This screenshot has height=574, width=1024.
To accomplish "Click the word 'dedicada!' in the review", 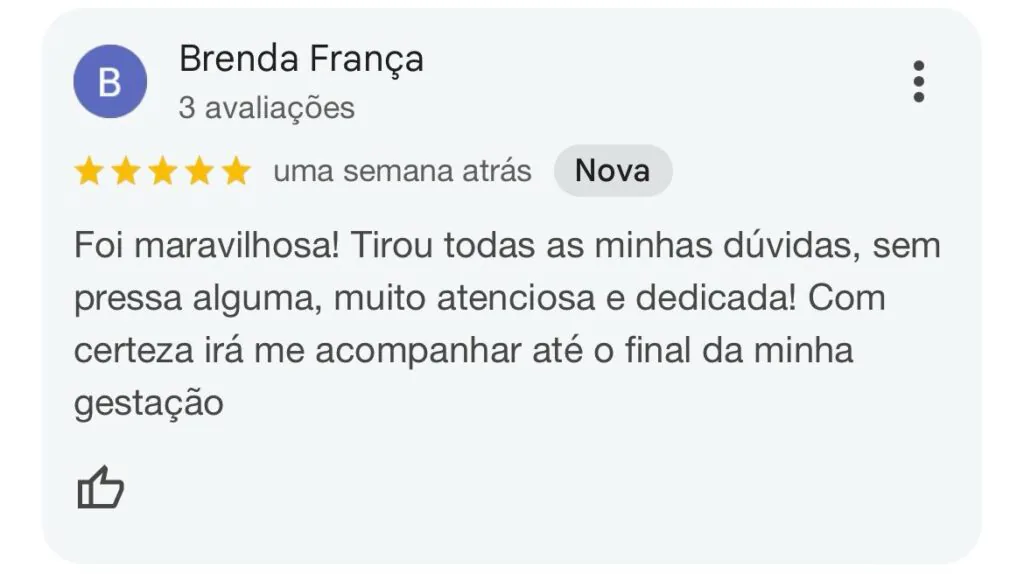I will (716, 298).
